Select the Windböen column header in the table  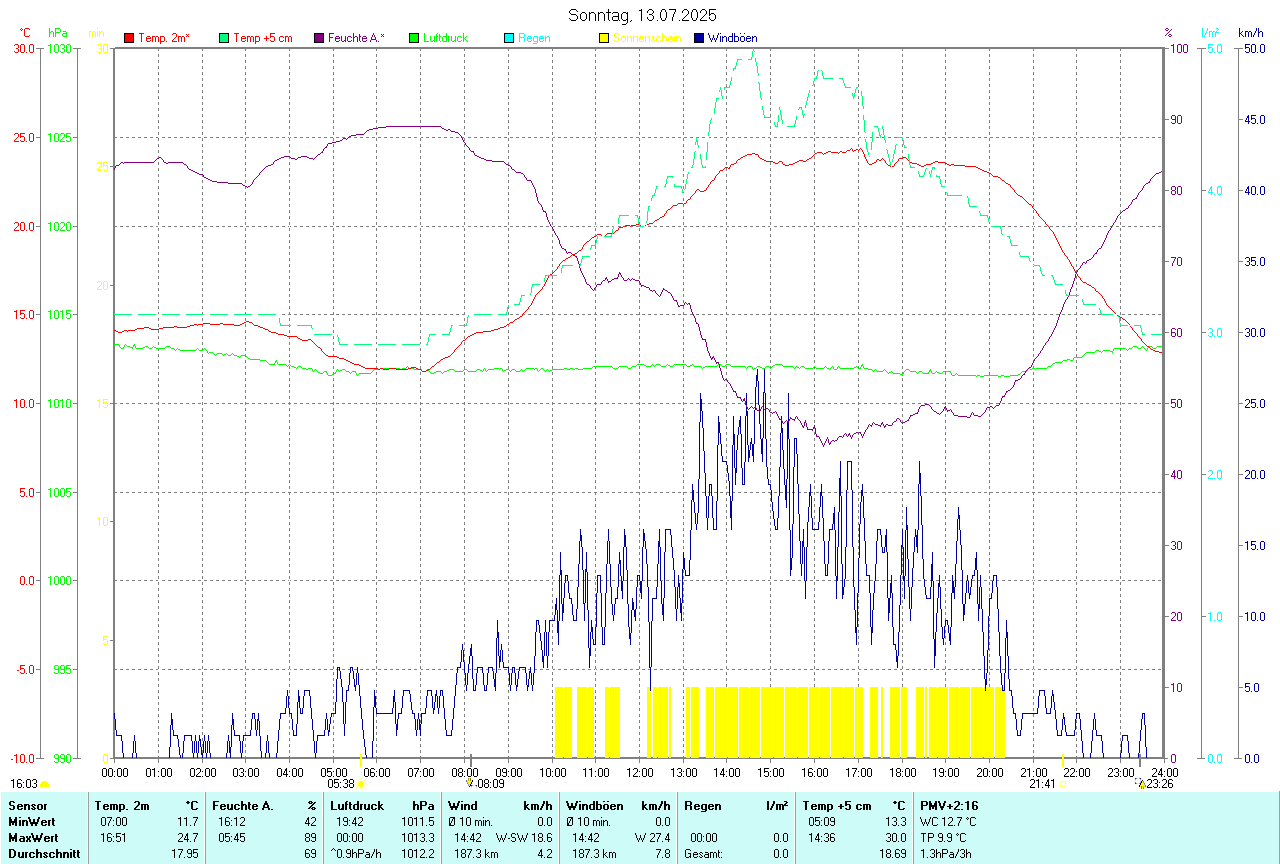594,806
